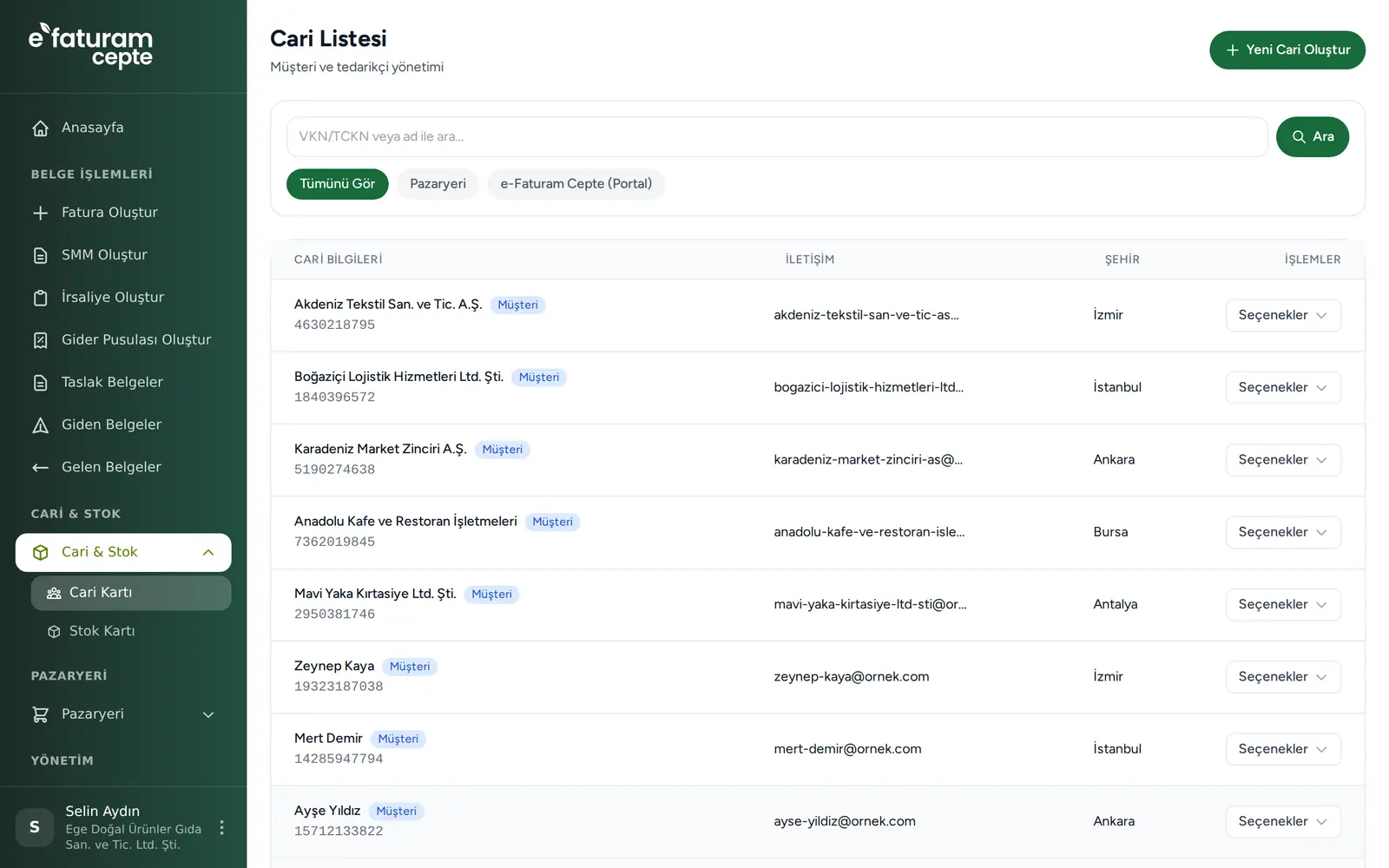Open Stok Kartı in the sidebar
Viewport: 1389px width, 868px height.
[x=131, y=632]
